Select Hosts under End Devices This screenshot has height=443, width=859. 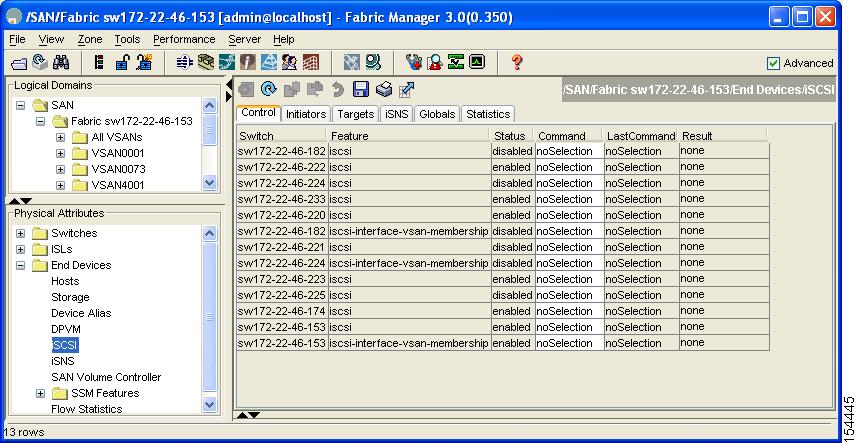(x=65, y=281)
